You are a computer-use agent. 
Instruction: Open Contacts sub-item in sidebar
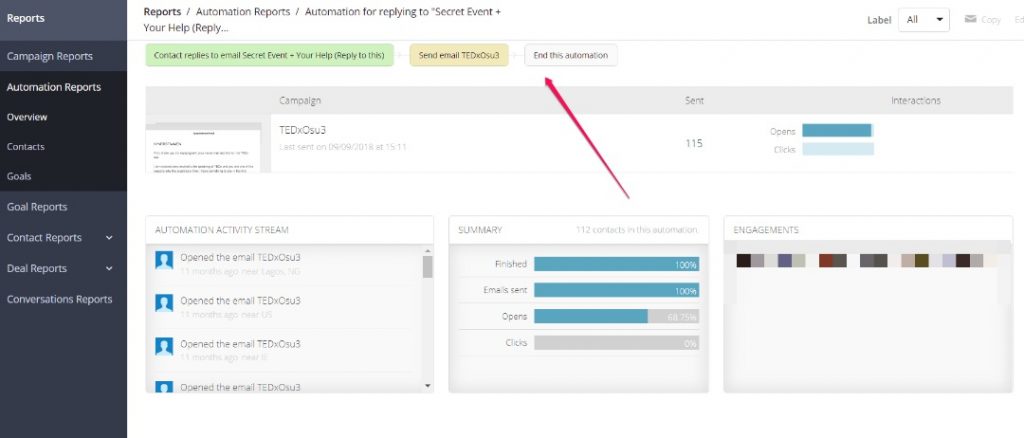(26, 147)
